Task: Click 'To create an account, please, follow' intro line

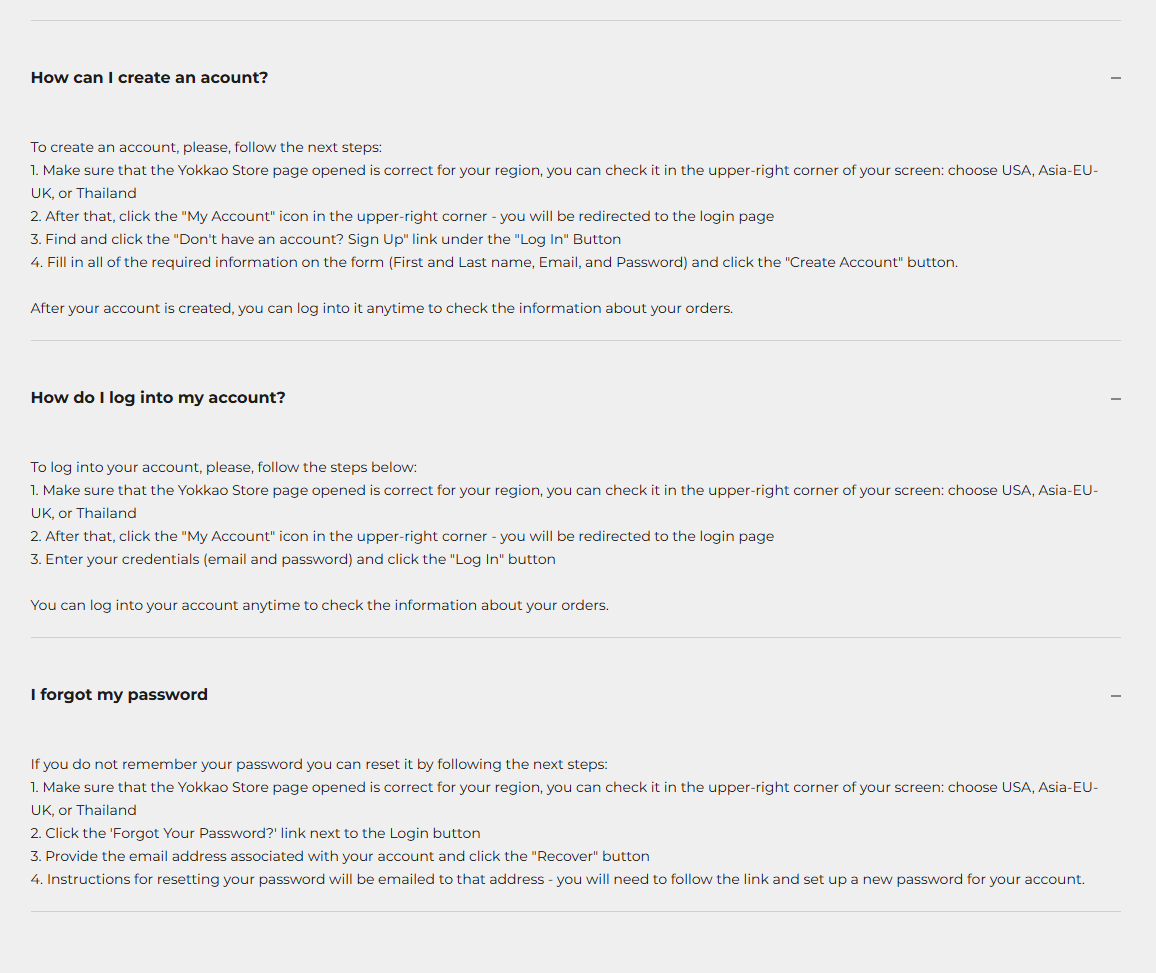Action: pos(206,147)
